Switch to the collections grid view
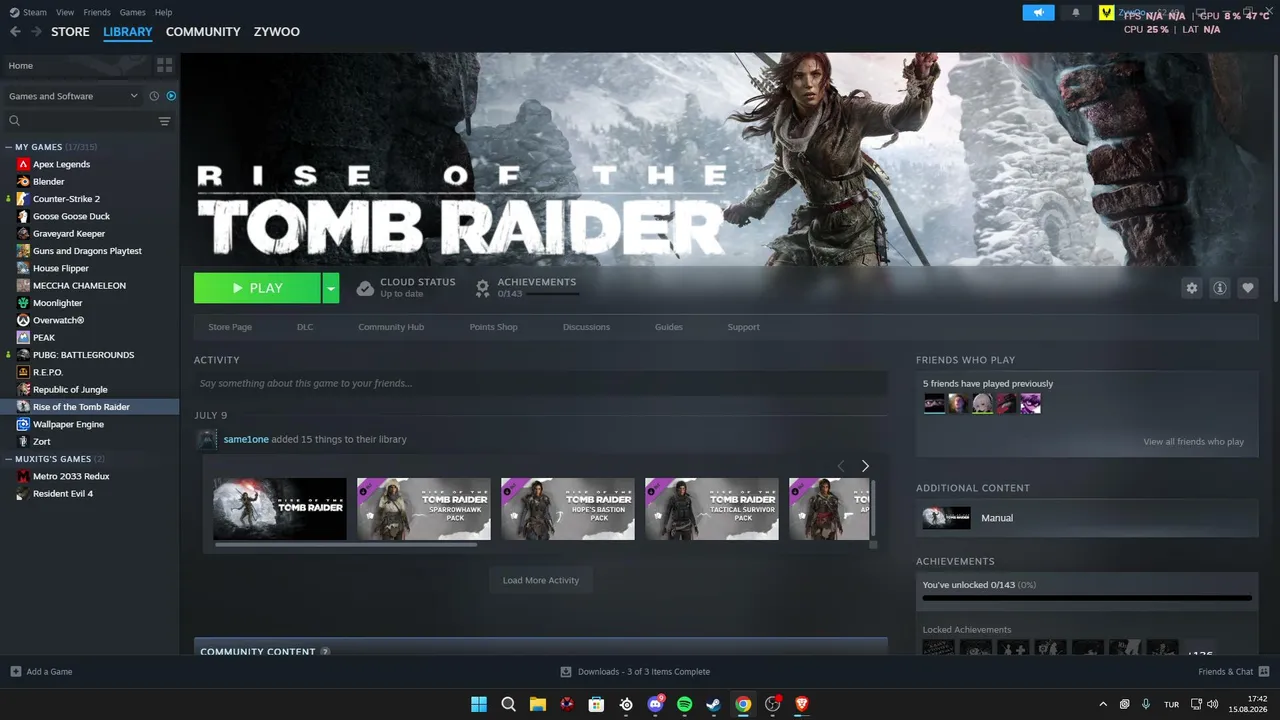 [164, 65]
